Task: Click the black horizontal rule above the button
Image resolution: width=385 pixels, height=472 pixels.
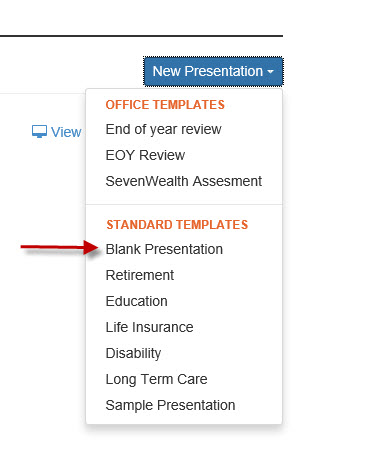Action: point(141,36)
